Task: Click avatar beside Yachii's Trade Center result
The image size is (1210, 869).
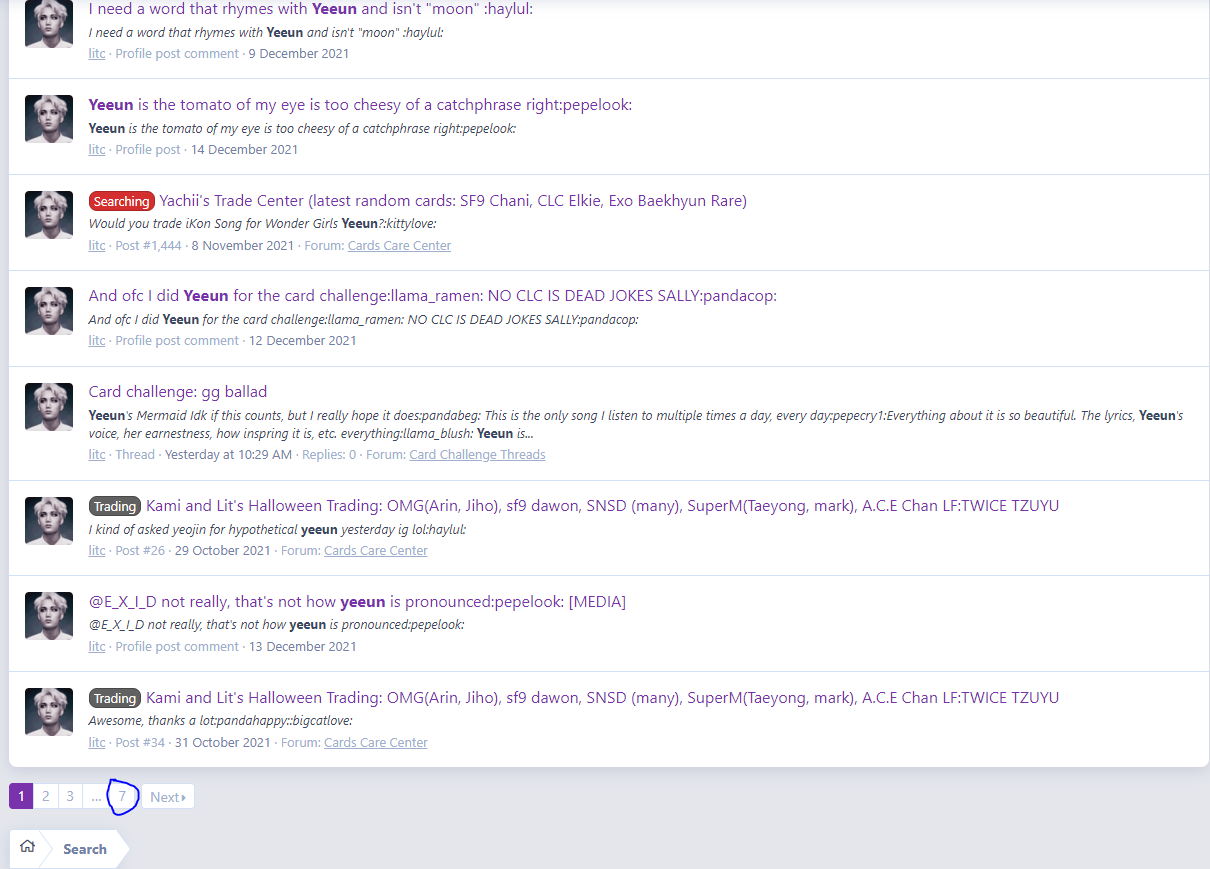Action: tap(49, 215)
